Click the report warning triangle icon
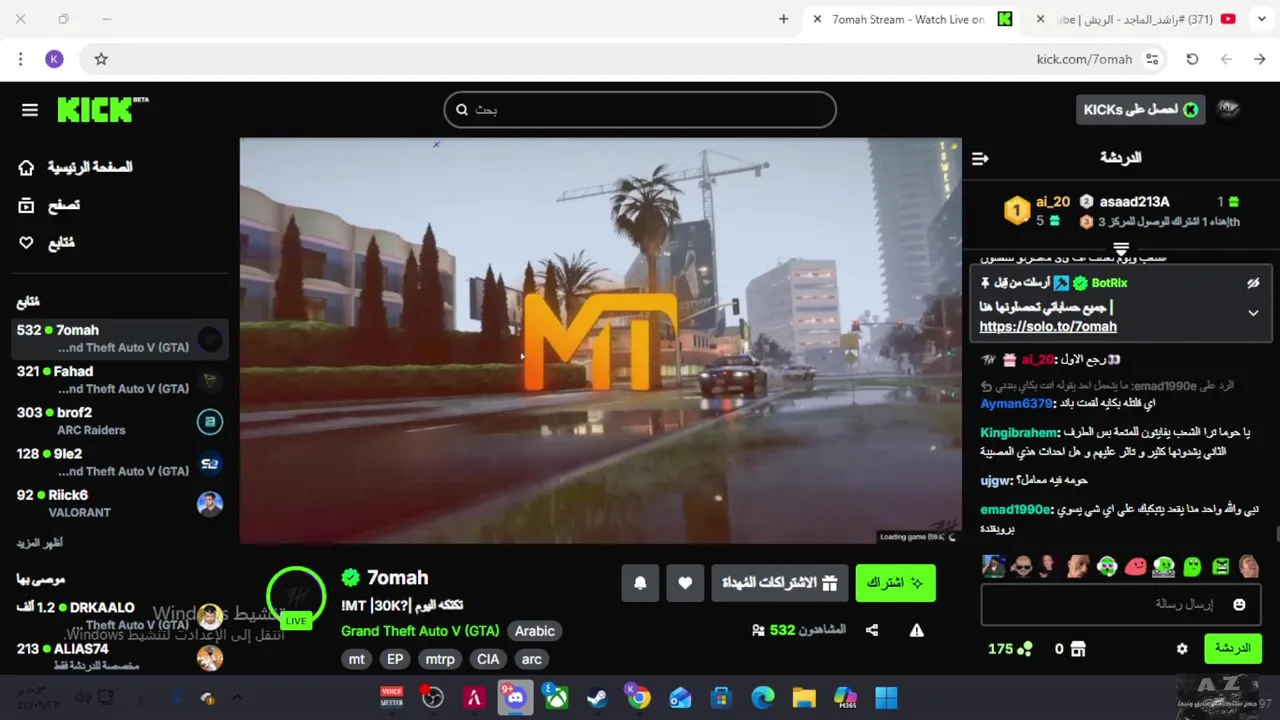This screenshot has width=1280, height=720. (x=916, y=630)
